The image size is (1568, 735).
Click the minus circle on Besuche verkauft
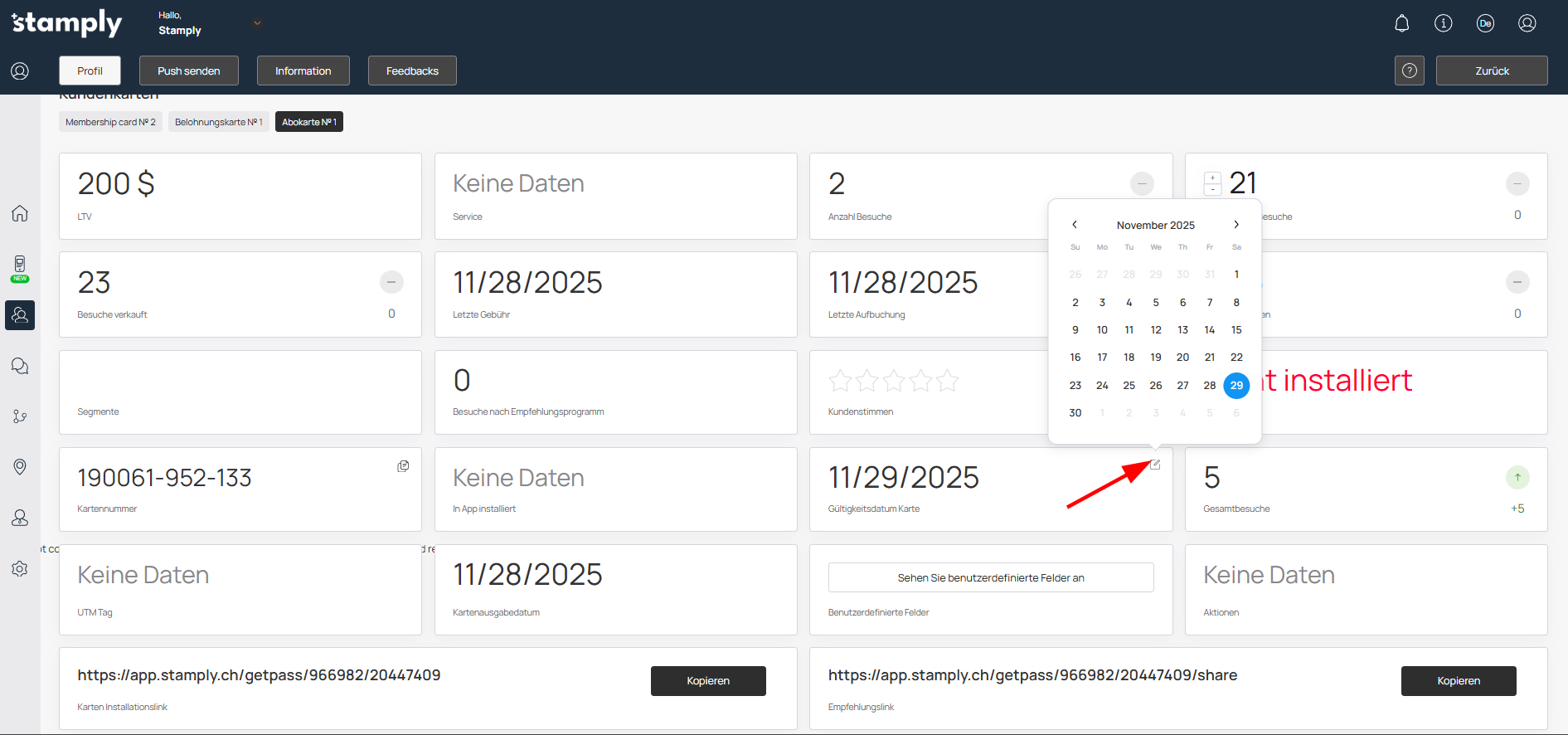point(391,282)
